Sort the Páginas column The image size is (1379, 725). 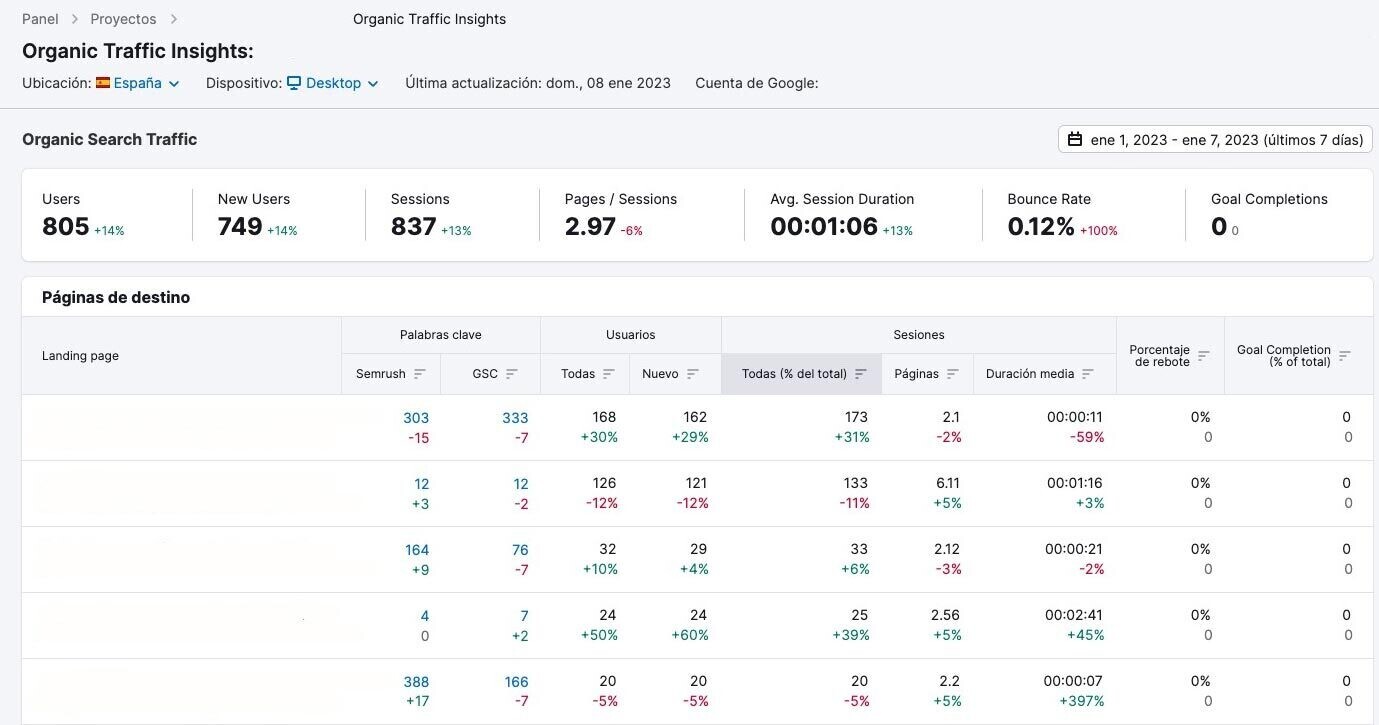(x=952, y=373)
